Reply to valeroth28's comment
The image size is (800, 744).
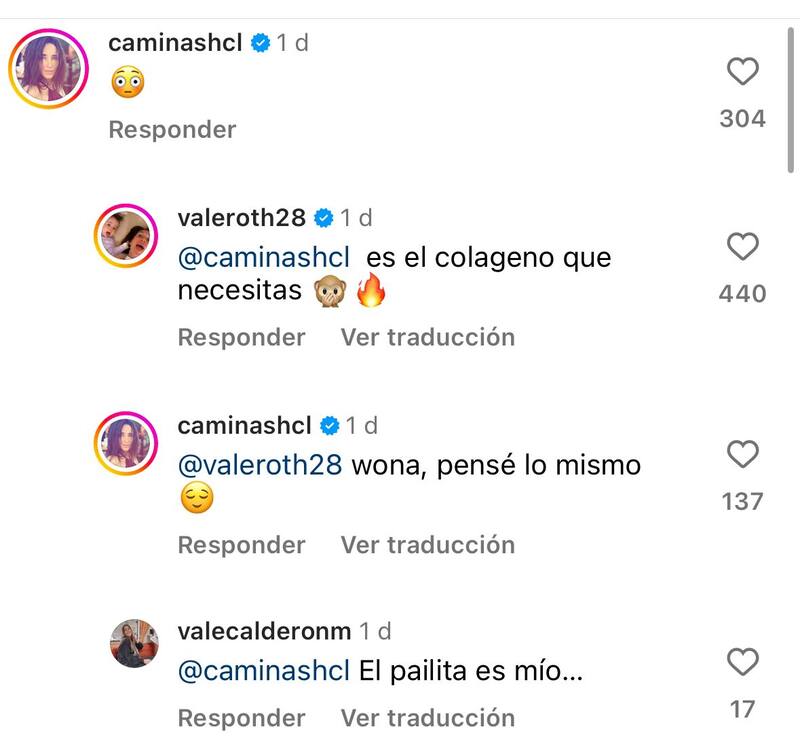point(241,338)
